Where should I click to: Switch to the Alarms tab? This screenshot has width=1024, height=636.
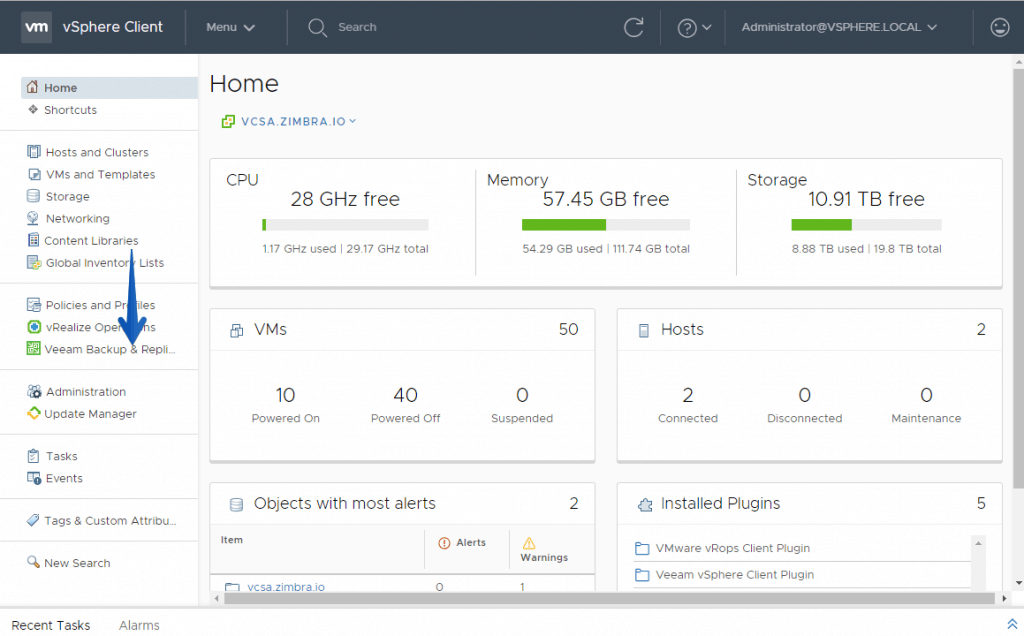[139, 625]
